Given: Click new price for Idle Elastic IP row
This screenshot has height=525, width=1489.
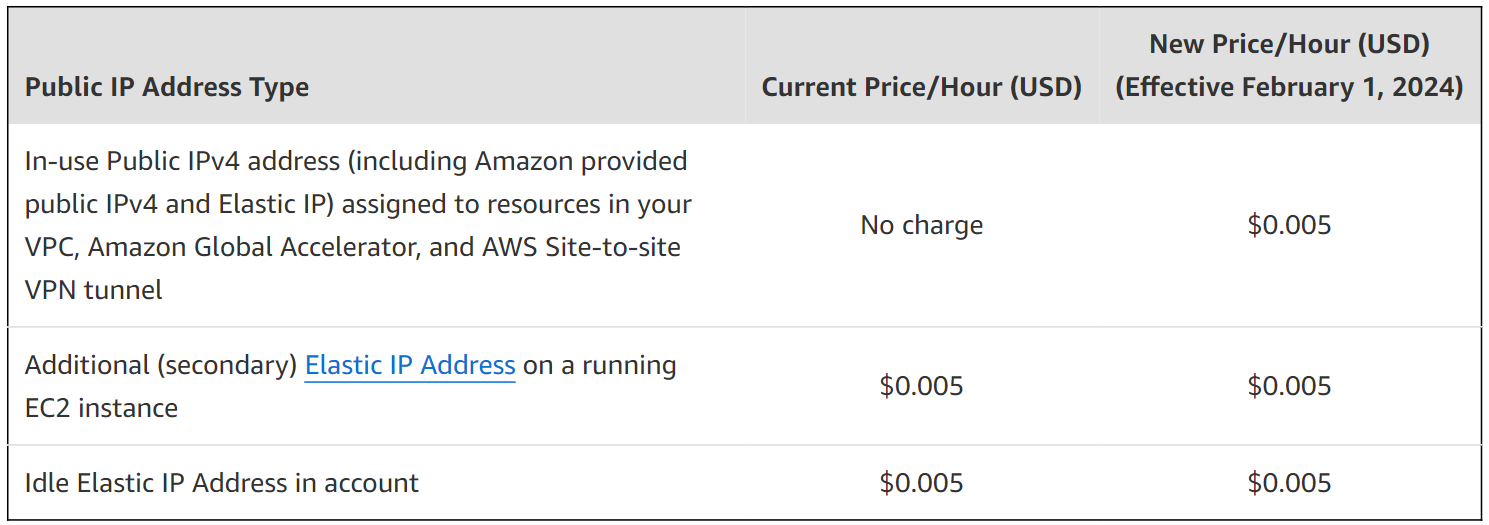Looking at the screenshot, I should (x=1289, y=483).
